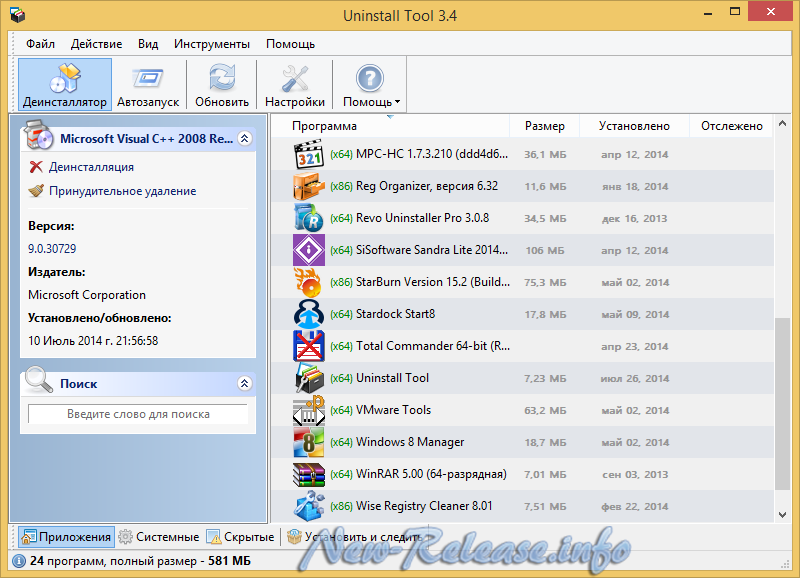This screenshot has width=800, height=578.
Task: Sort by the Установлено column header
Action: tap(634, 126)
